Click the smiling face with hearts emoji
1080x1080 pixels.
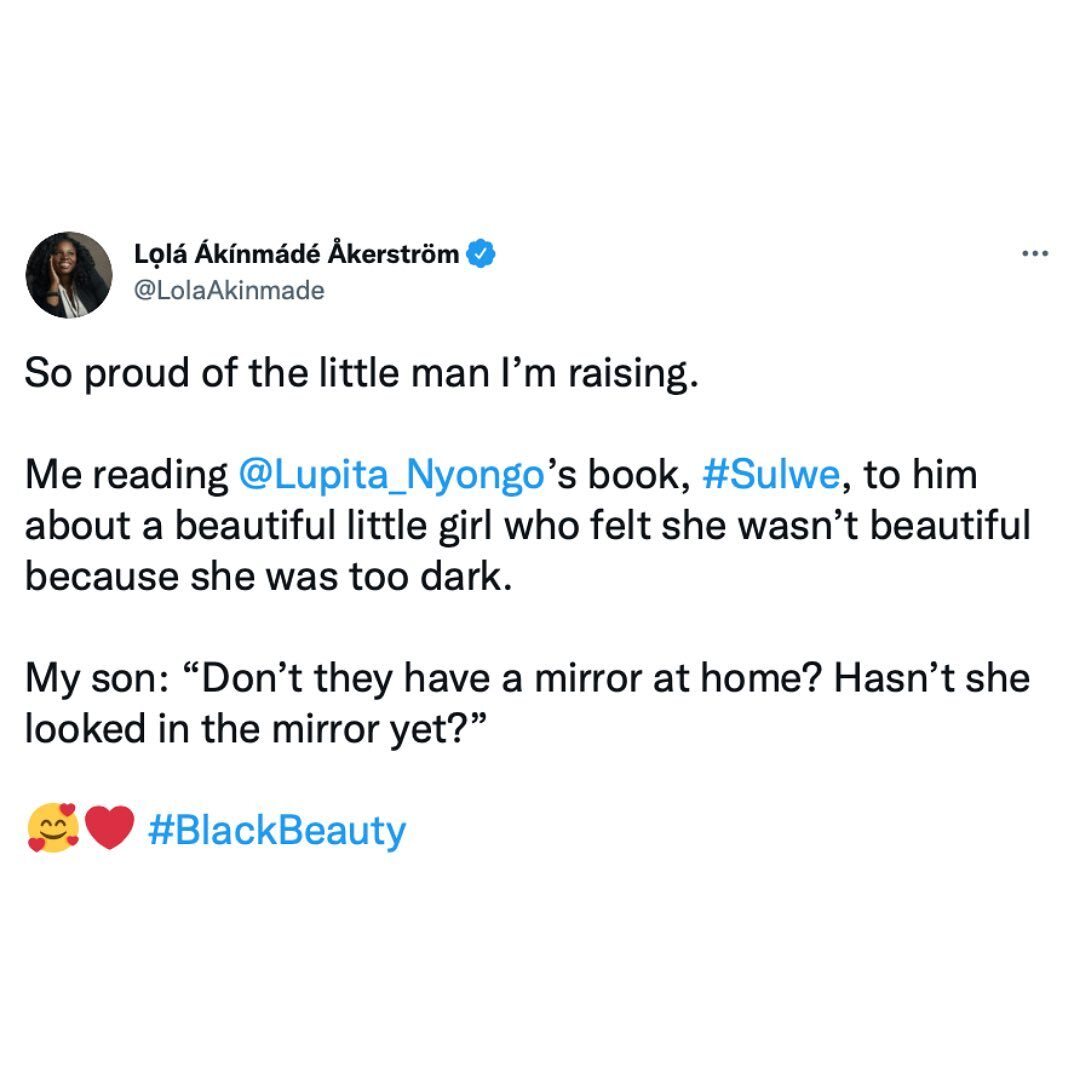click(x=52, y=830)
